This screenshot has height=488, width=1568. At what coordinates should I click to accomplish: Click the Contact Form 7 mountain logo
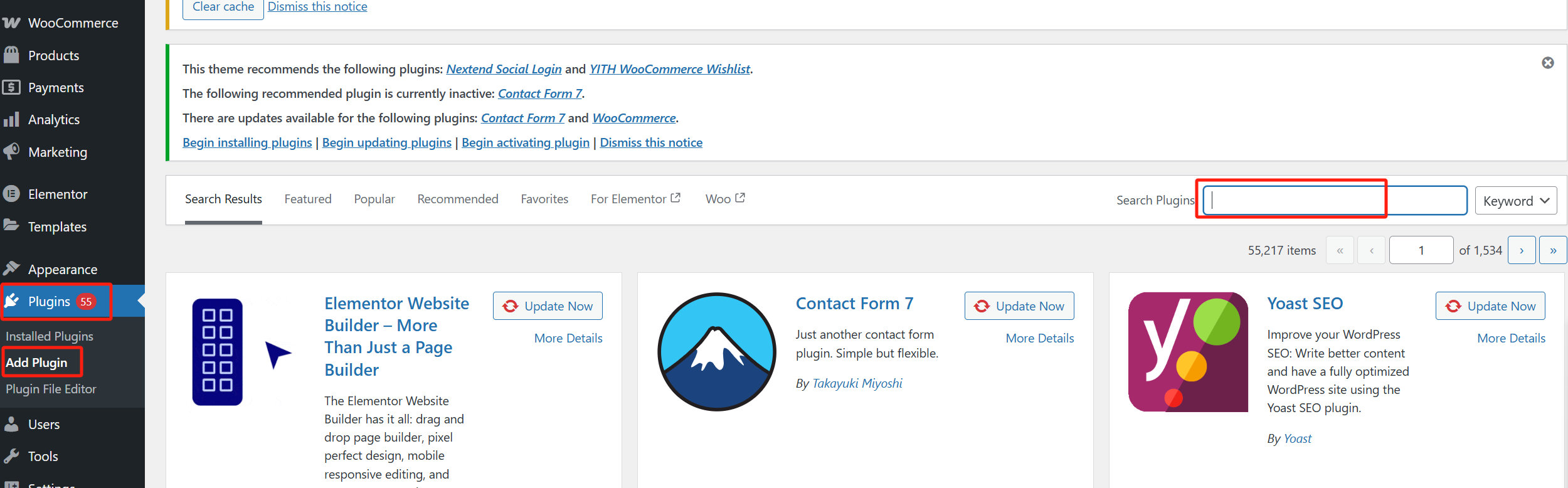coord(717,351)
